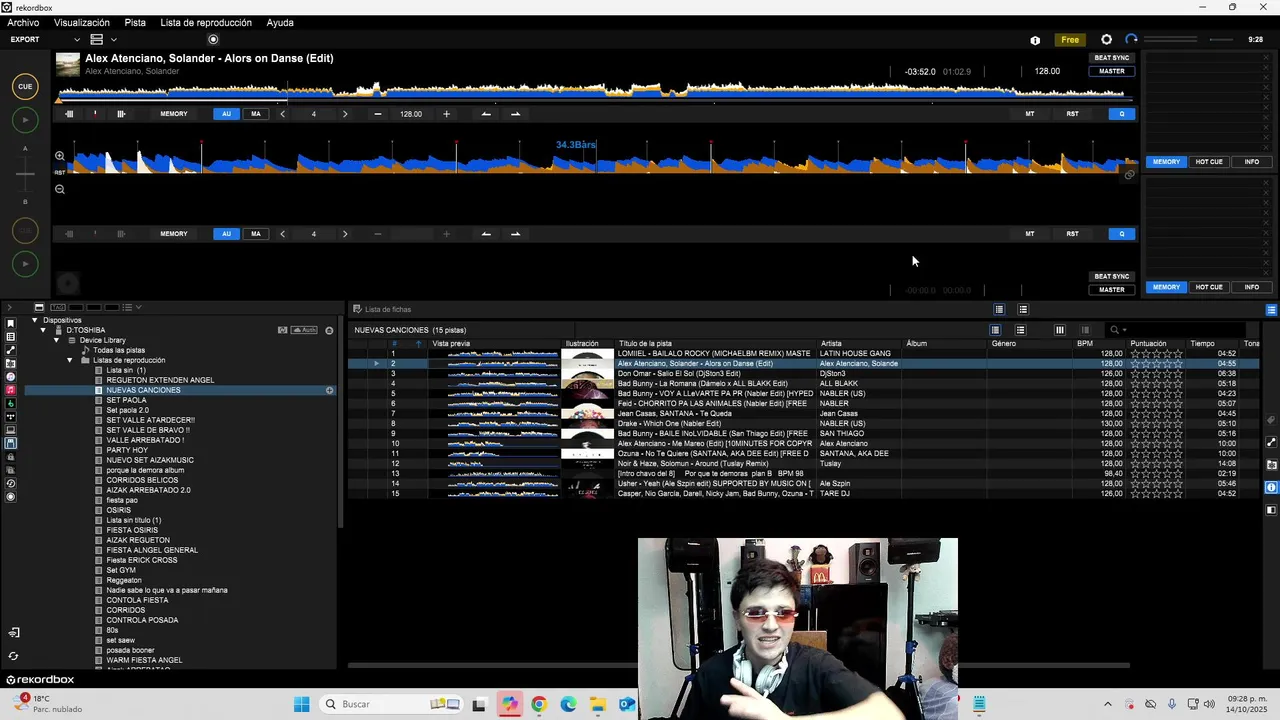Click the Windows Start button
This screenshot has width=1280, height=720.
[301, 705]
